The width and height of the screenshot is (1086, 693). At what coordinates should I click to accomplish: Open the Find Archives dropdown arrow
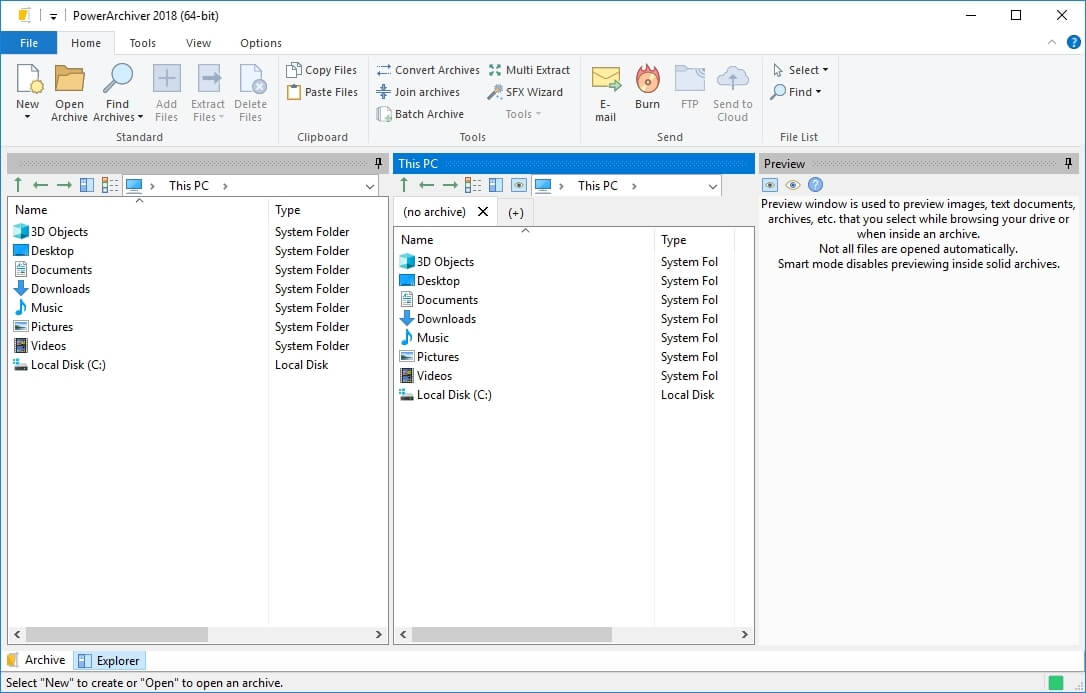[140, 117]
